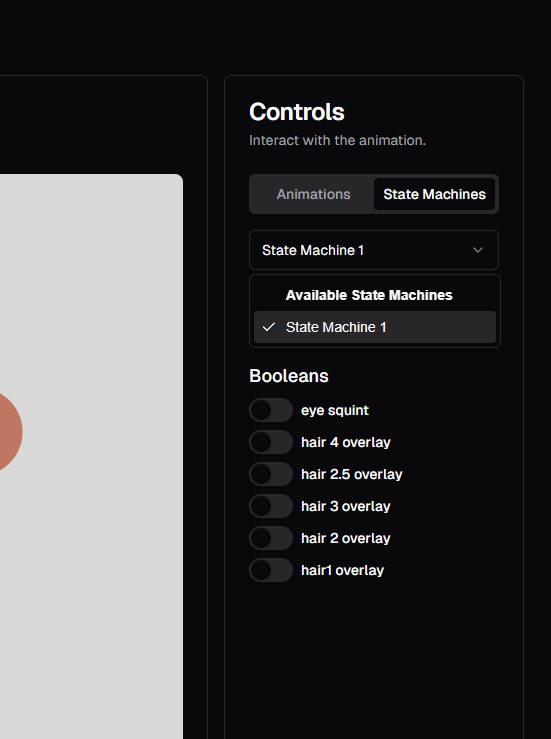The height and width of the screenshot is (739, 551).
Task: Click the "hair1 overlay" label text
Action: 343,571
